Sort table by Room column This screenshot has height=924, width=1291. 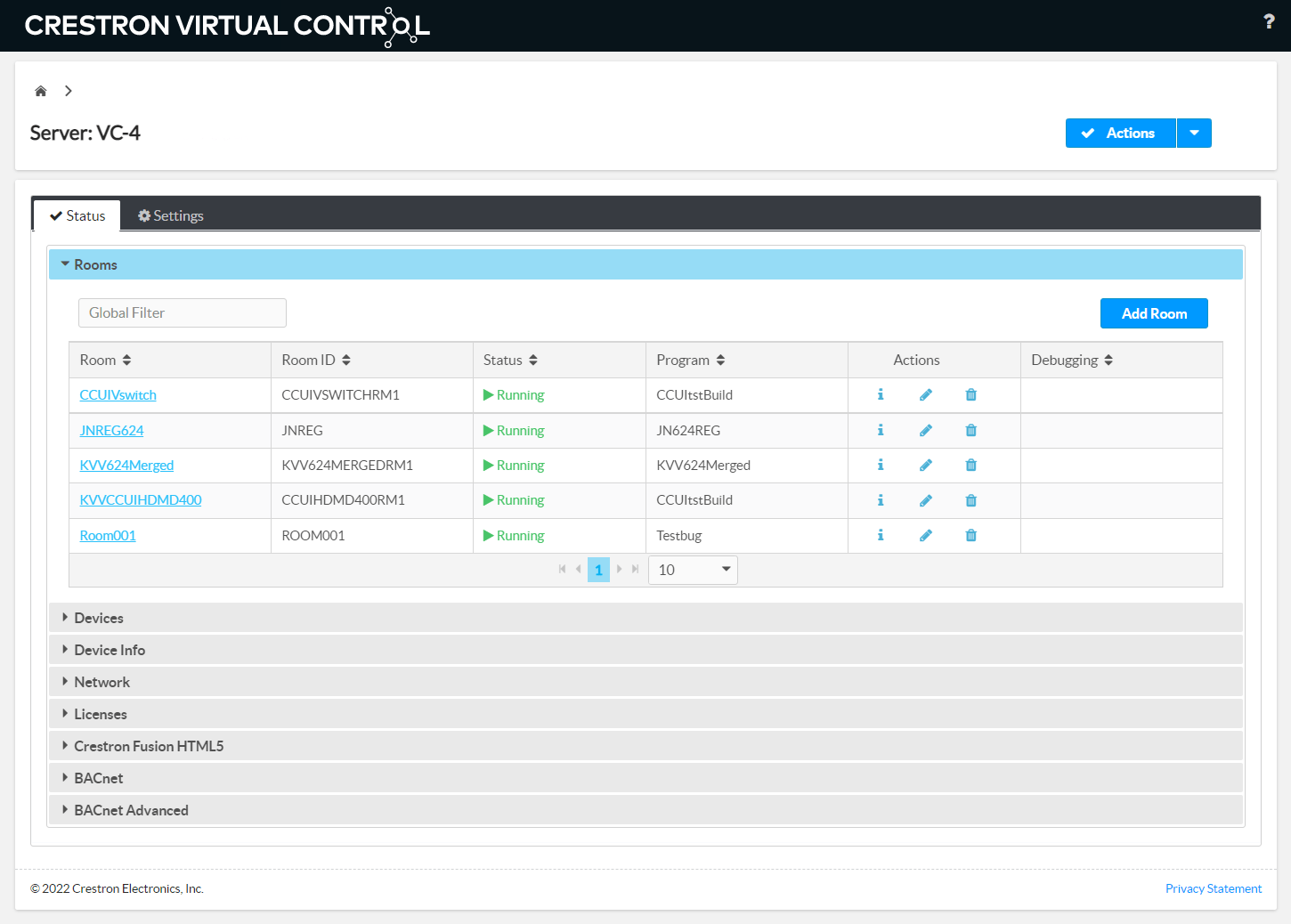pyautogui.click(x=127, y=360)
